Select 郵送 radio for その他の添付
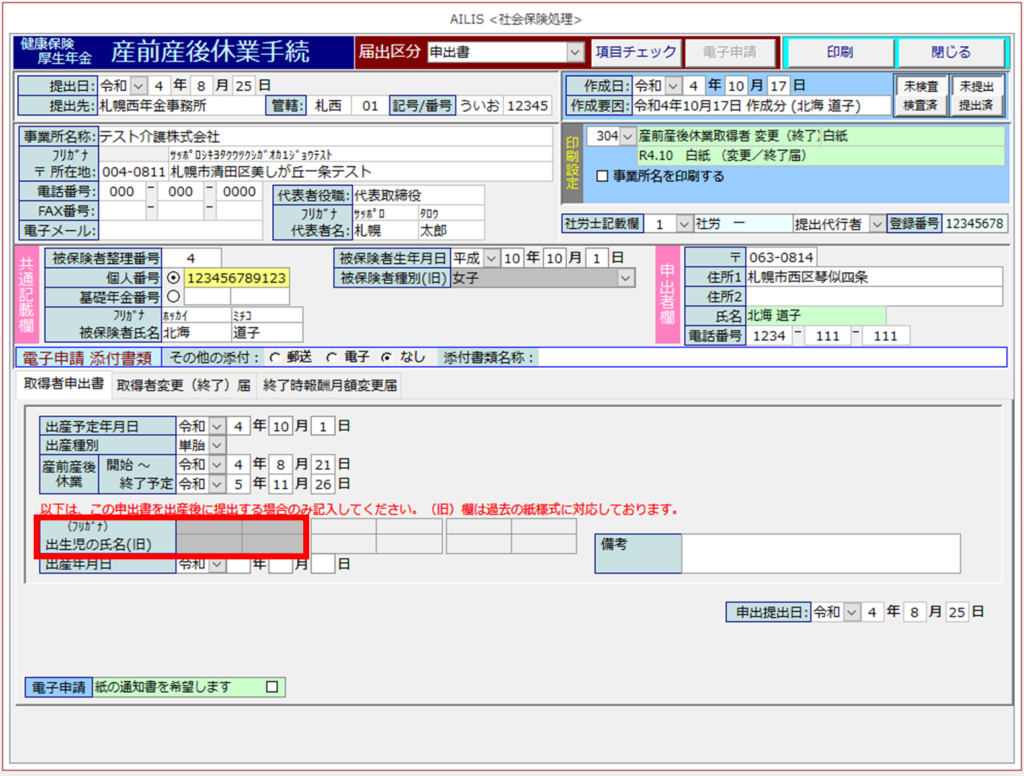This screenshot has width=1024, height=776. pos(273,357)
